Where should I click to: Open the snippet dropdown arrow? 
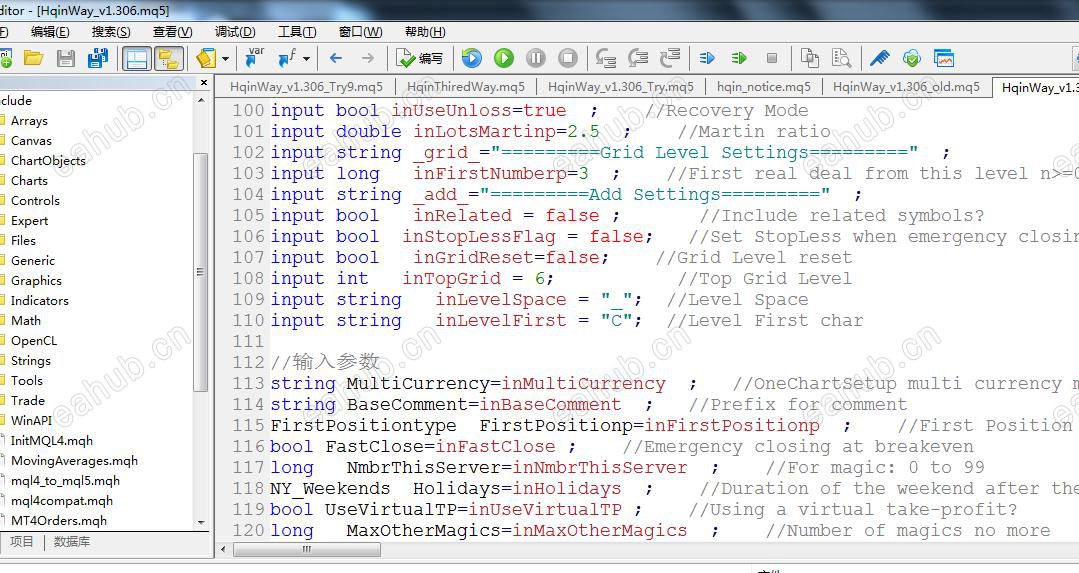(225, 59)
